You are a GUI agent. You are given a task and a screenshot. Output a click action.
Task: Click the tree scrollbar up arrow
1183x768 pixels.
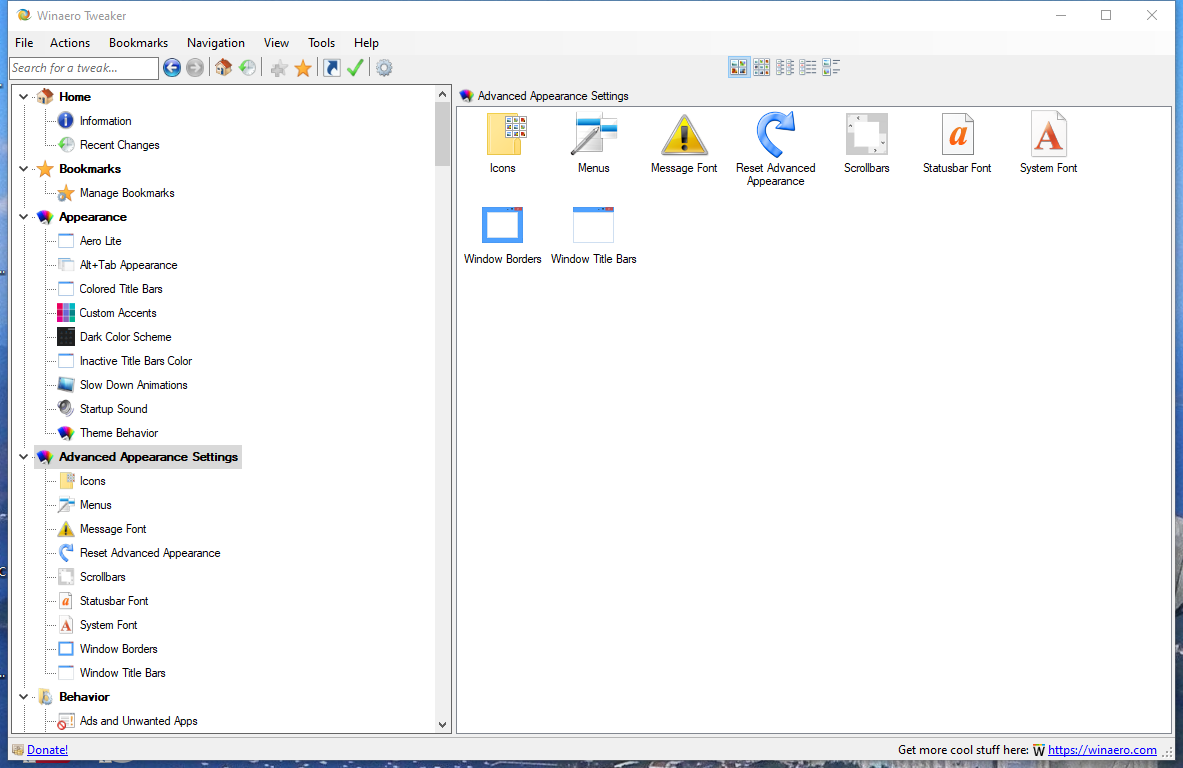click(442, 94)
